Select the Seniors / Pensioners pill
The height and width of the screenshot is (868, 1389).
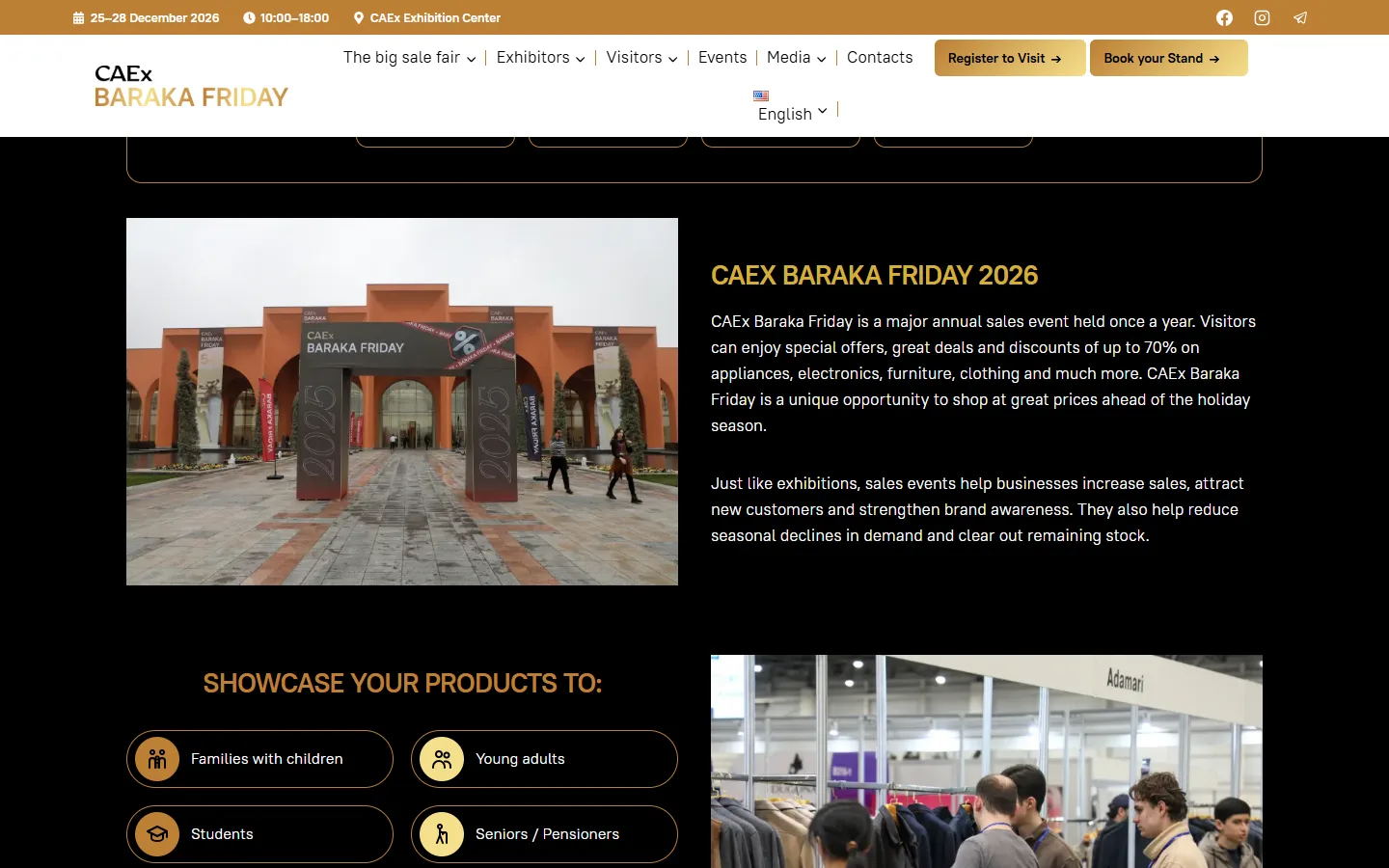544,834
